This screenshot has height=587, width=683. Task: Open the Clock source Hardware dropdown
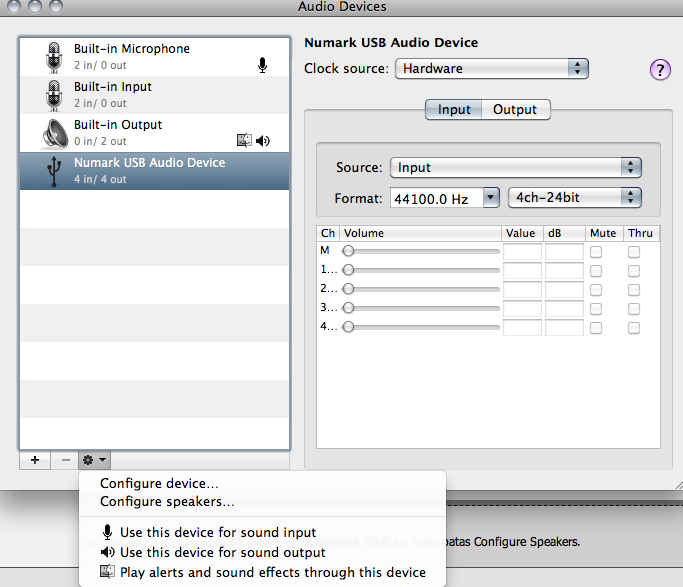click(x=492, y=68)
